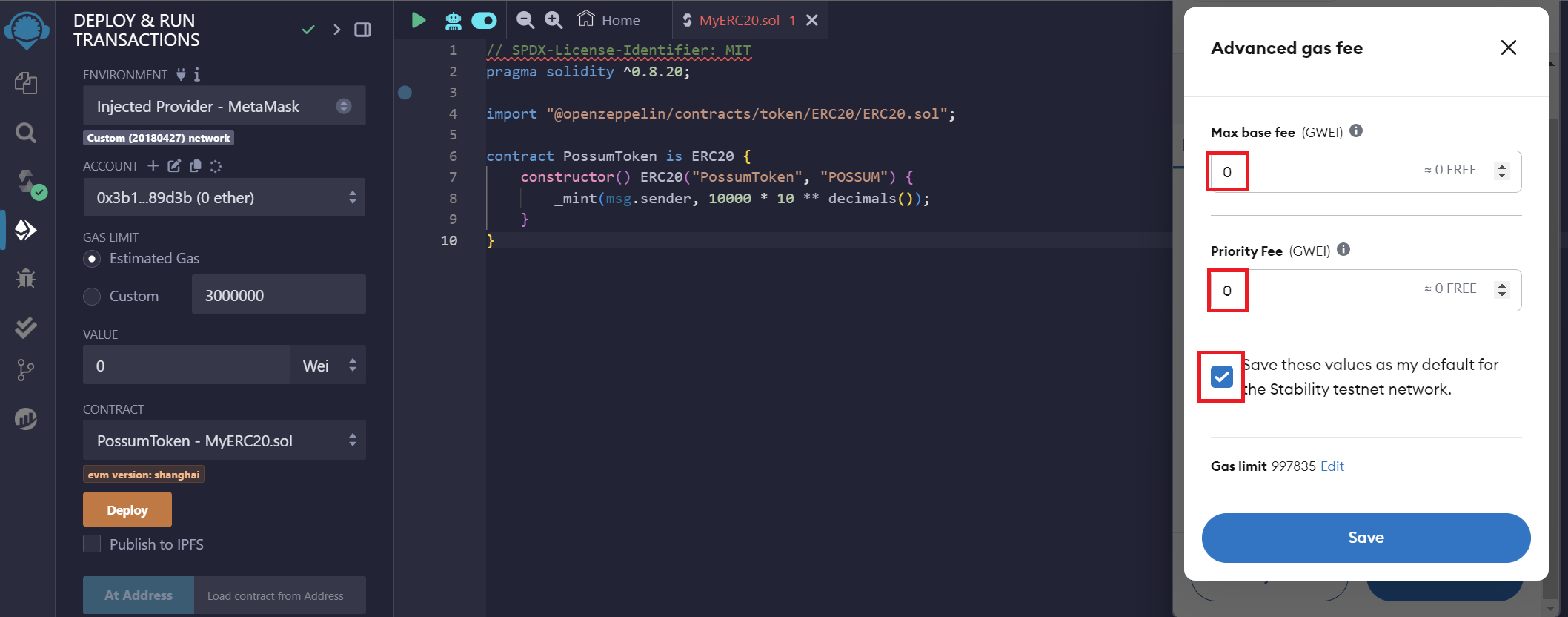
Task: Click the Edit gas limit link
Action: pos(1332,466)
